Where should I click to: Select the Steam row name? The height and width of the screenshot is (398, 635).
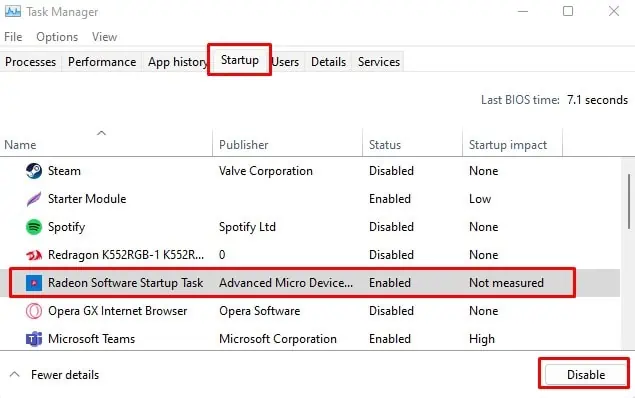[64, 171]
